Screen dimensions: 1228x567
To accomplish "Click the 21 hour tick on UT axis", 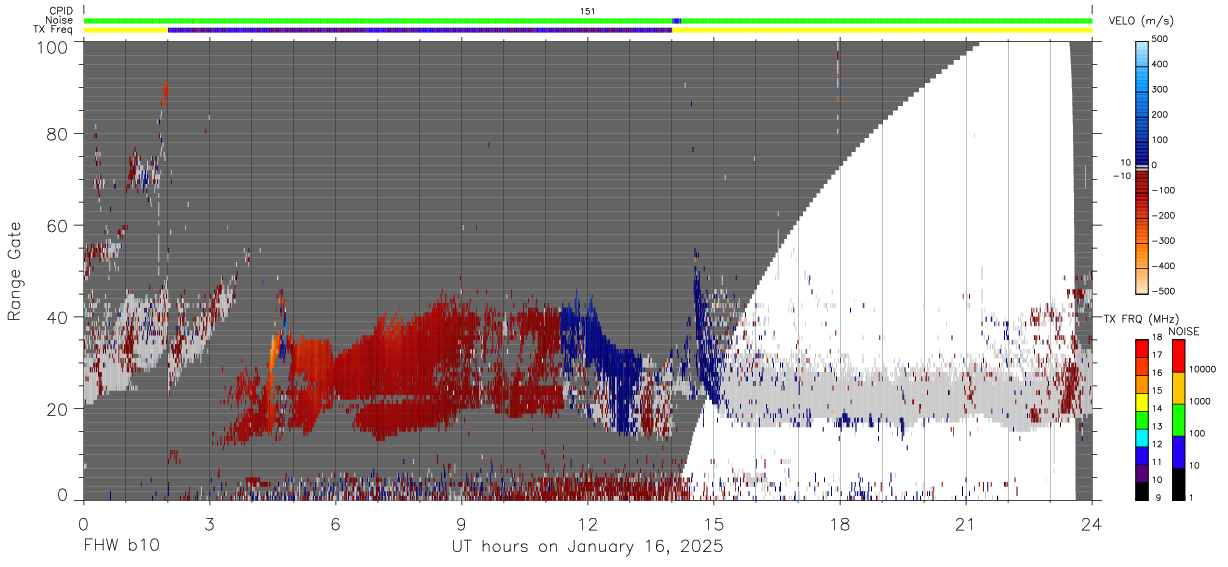I will (966, 523).
